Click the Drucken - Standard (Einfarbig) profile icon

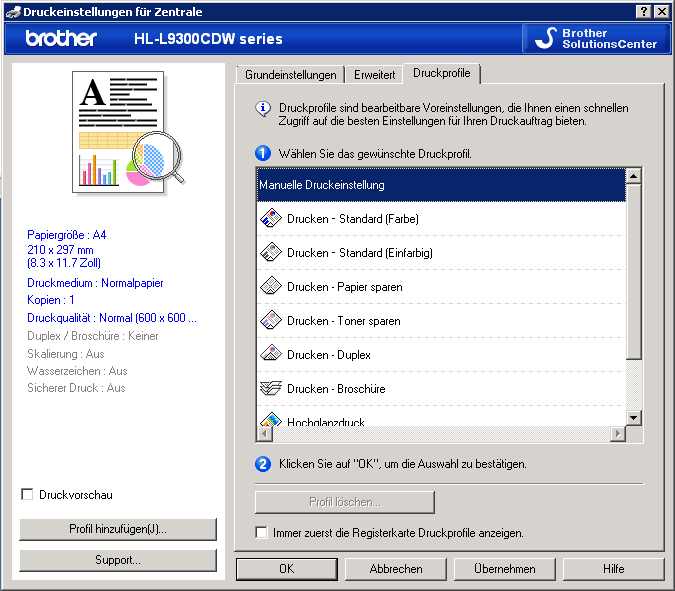(271, 252)
